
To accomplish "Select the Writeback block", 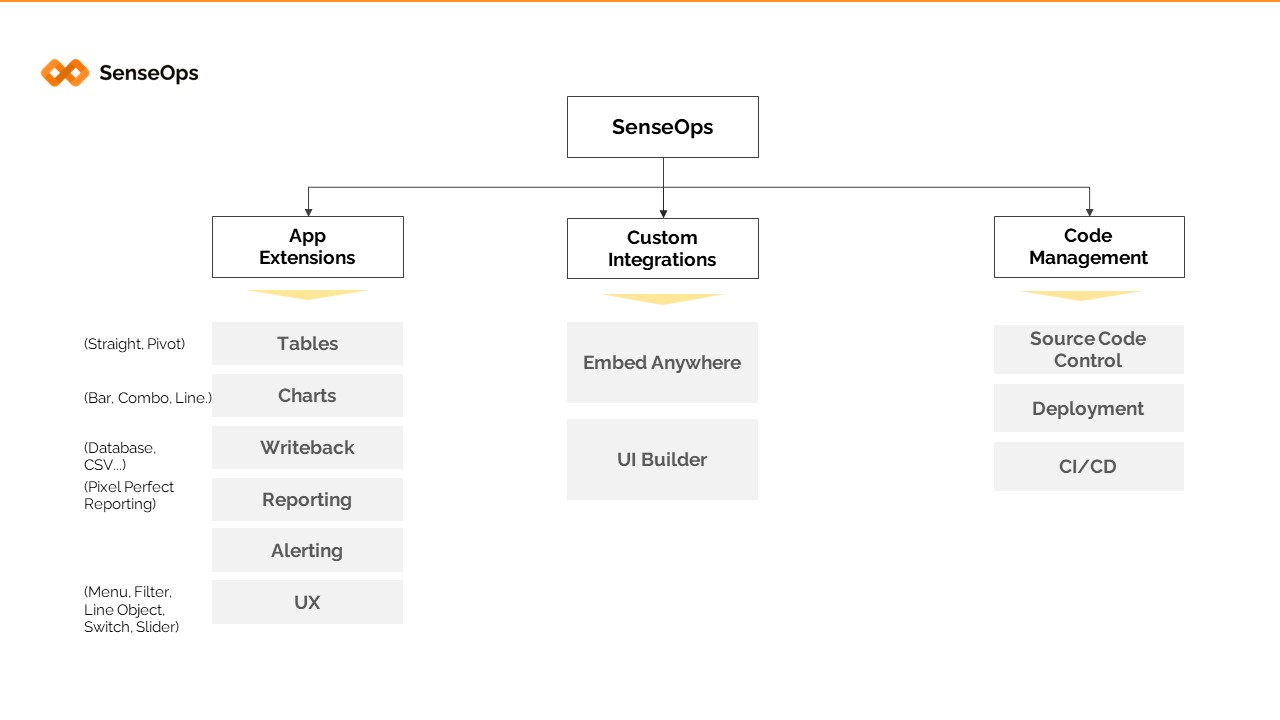I will click(x=307, y=447).
